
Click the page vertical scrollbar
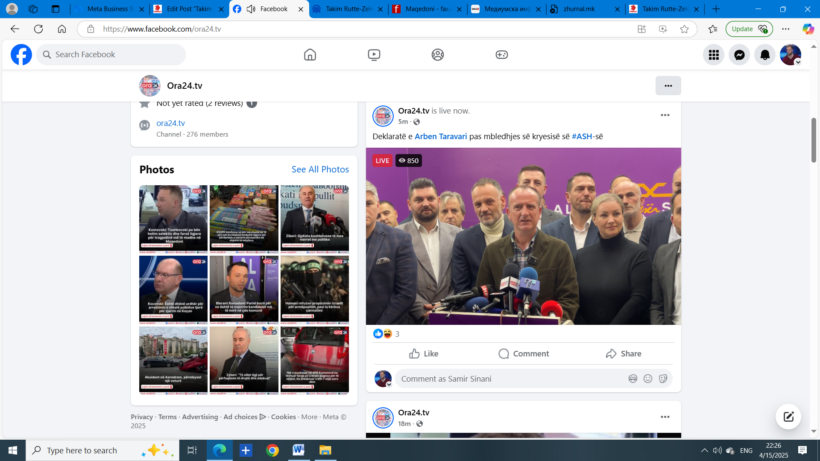[x=813, y=140]
